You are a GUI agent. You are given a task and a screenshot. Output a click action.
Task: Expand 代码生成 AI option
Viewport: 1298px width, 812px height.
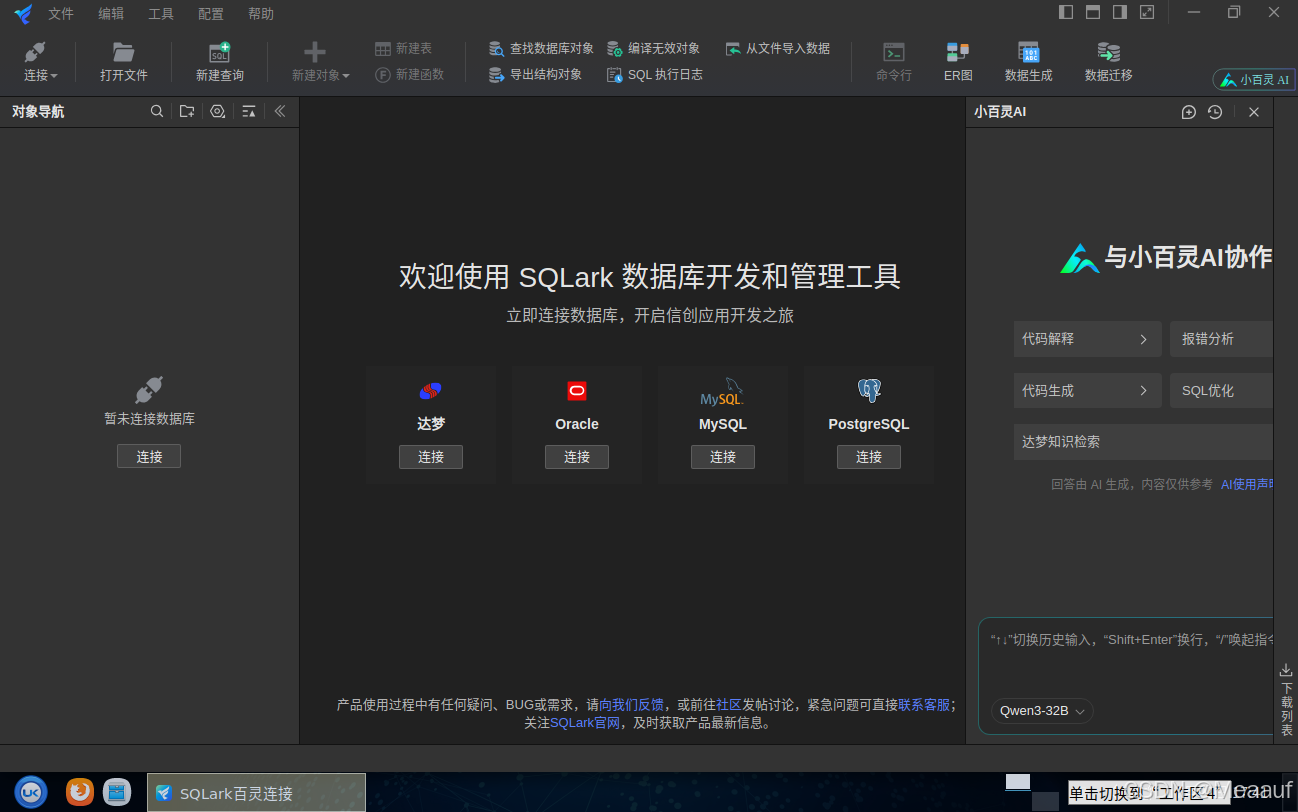click(x=1087, y=391)
